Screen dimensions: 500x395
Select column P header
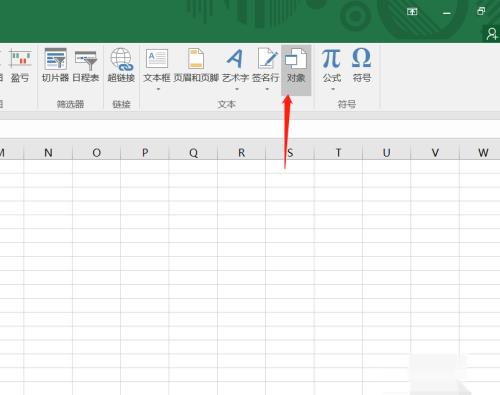point(145,153)
